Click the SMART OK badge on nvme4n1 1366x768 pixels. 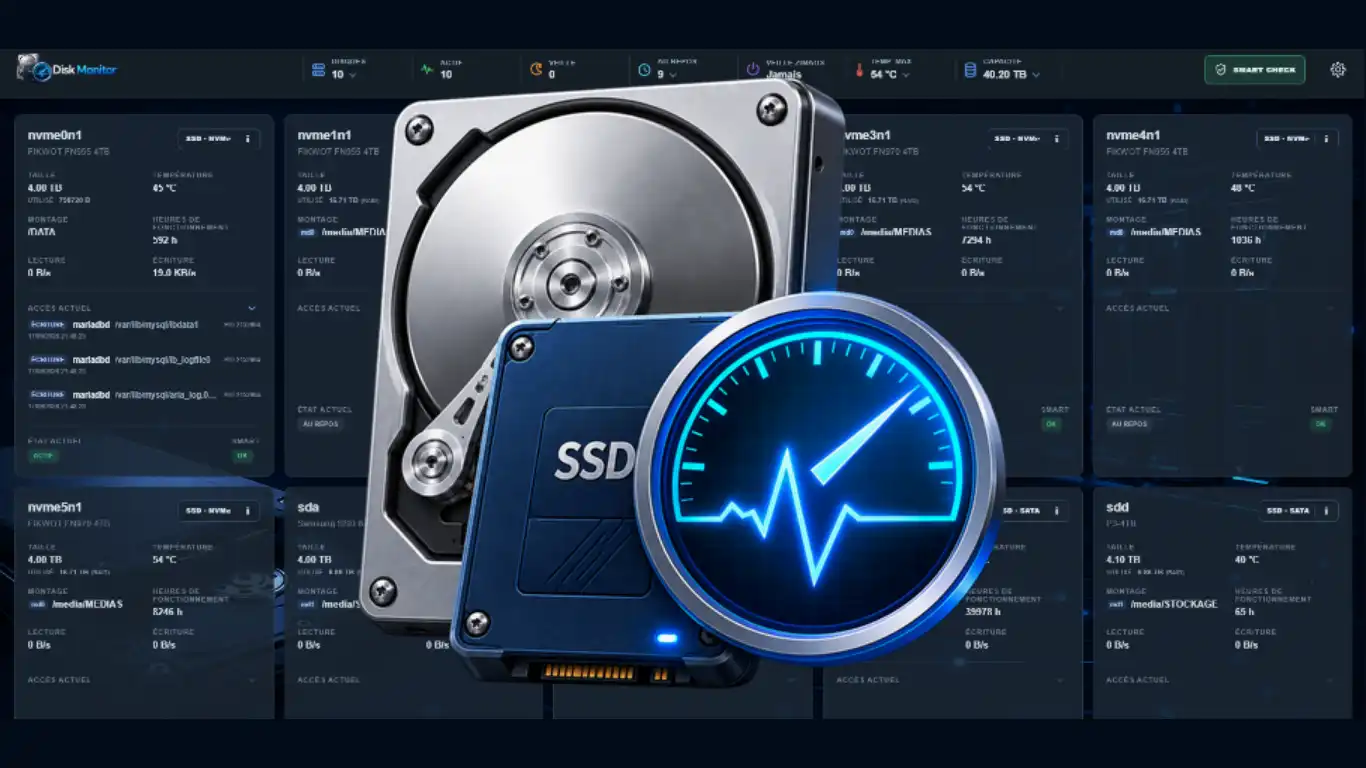[1321, 424]
